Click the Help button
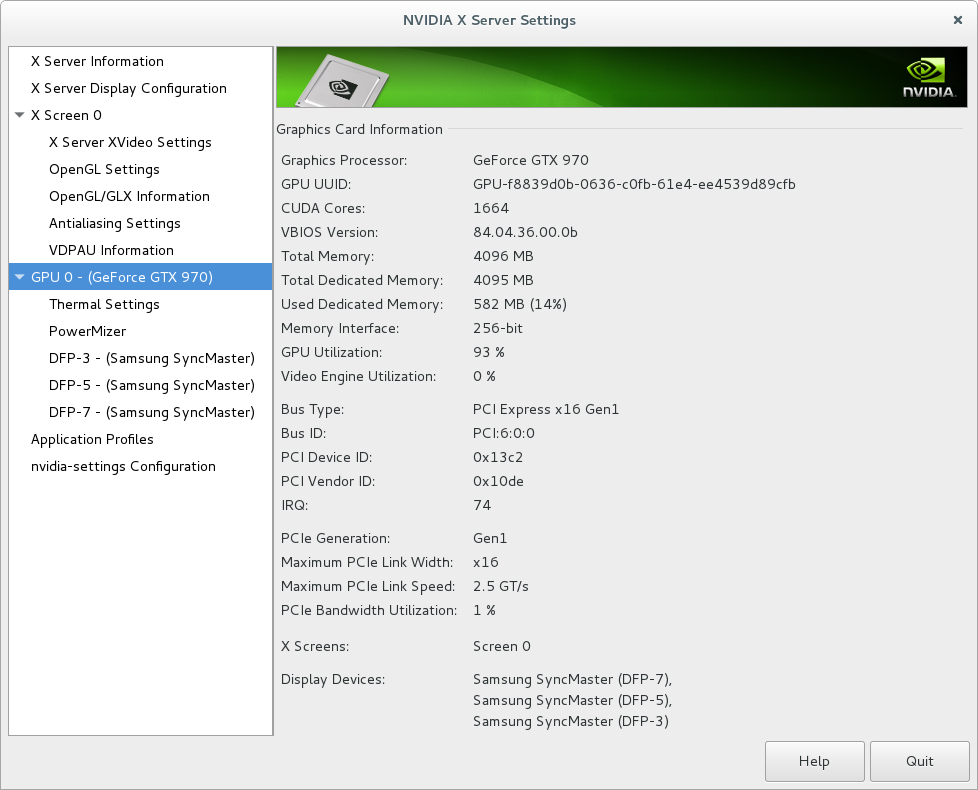The width and height of the screenshot is (978, 790). pos(815,761)
